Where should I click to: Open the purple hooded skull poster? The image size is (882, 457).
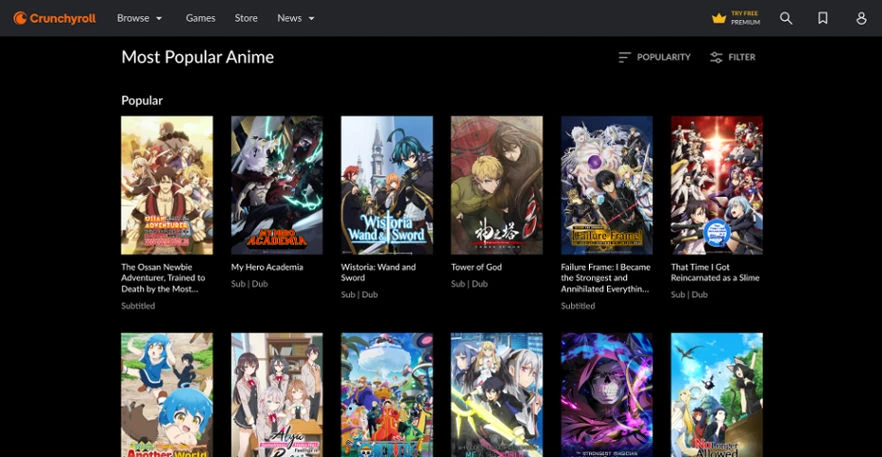[607, 395]
